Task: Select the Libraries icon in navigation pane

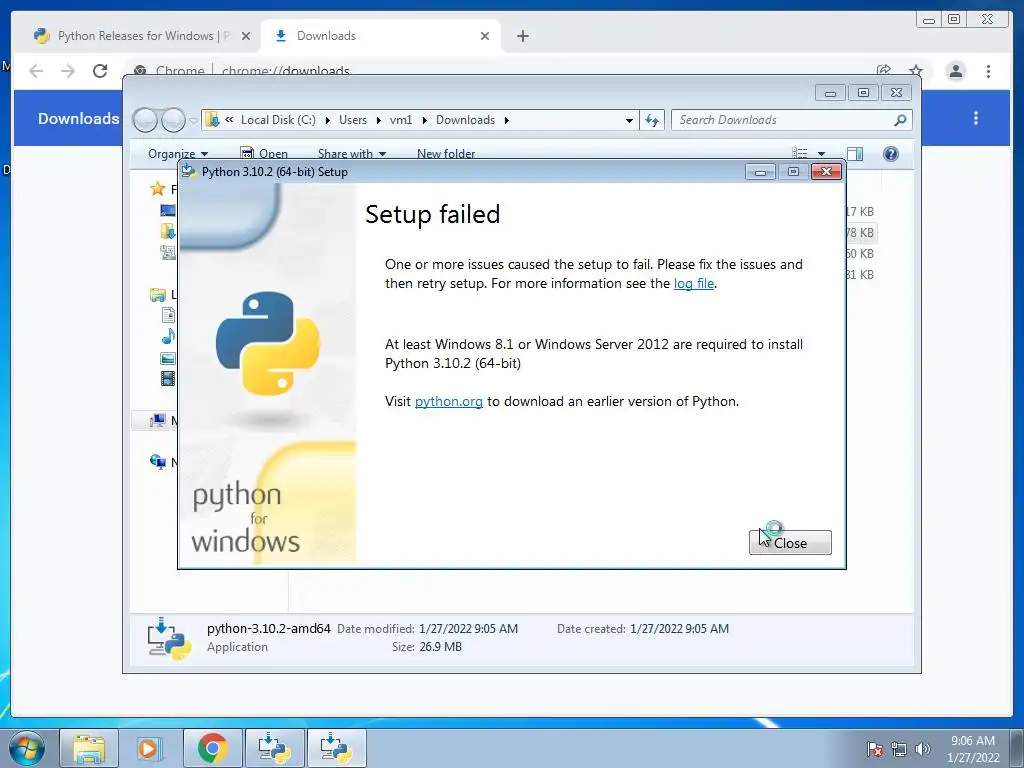Action: (x=157, y=295)
